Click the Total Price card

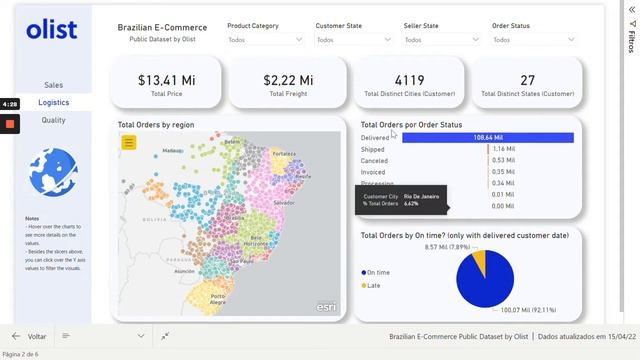167,83
